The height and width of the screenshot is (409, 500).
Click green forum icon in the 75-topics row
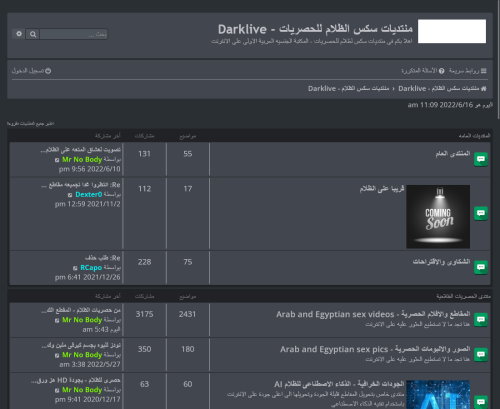coord(481,267)
